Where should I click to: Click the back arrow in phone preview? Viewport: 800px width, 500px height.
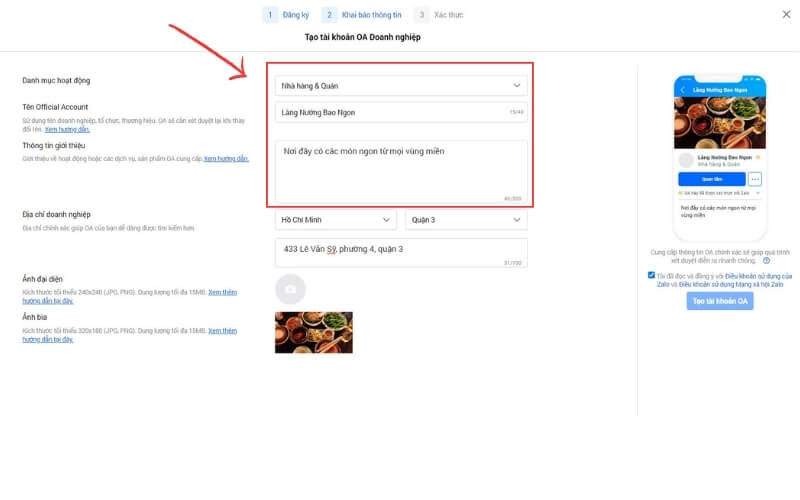(x=683, y=90)
